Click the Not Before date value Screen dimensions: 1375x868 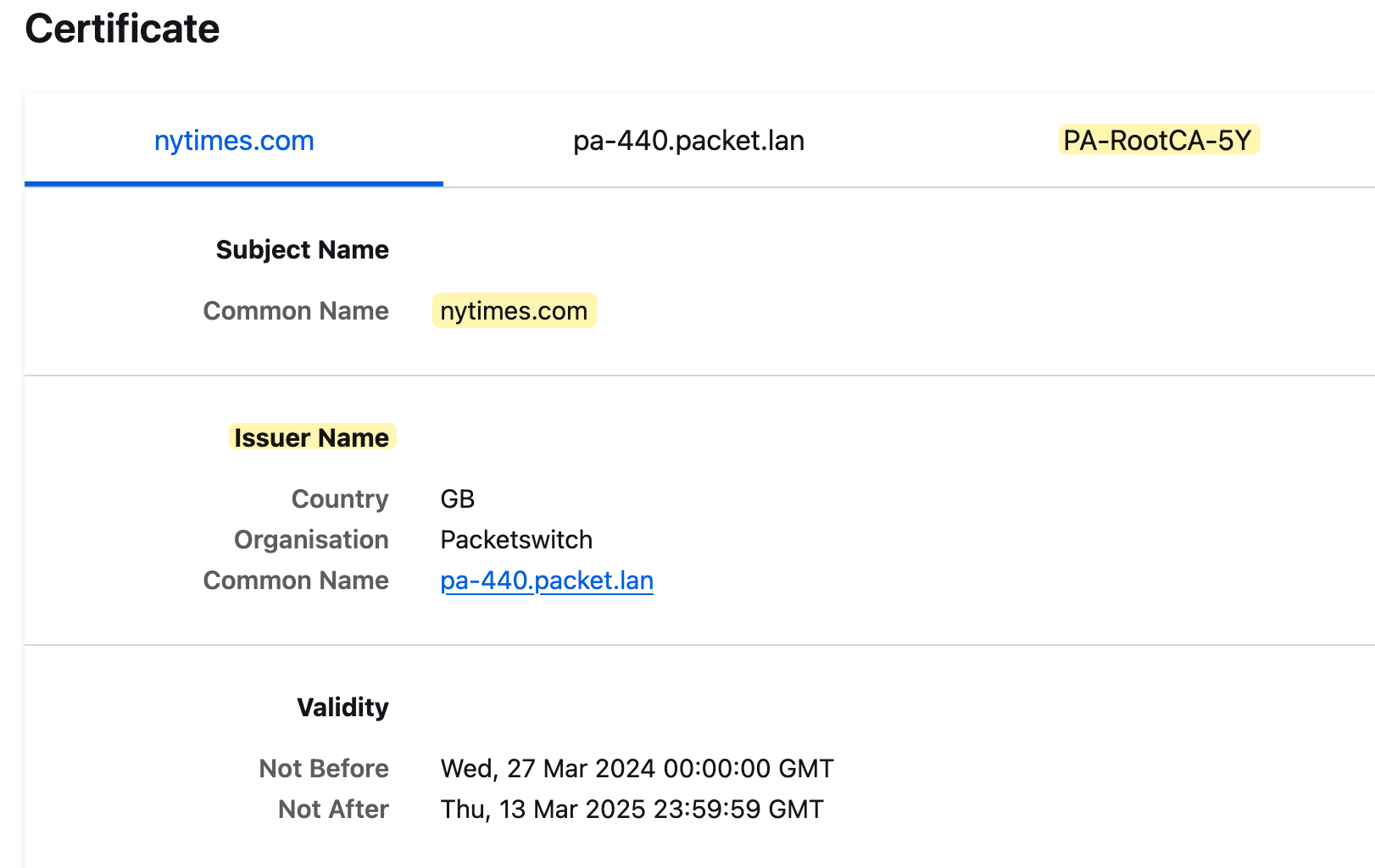(x=636, y=768)
